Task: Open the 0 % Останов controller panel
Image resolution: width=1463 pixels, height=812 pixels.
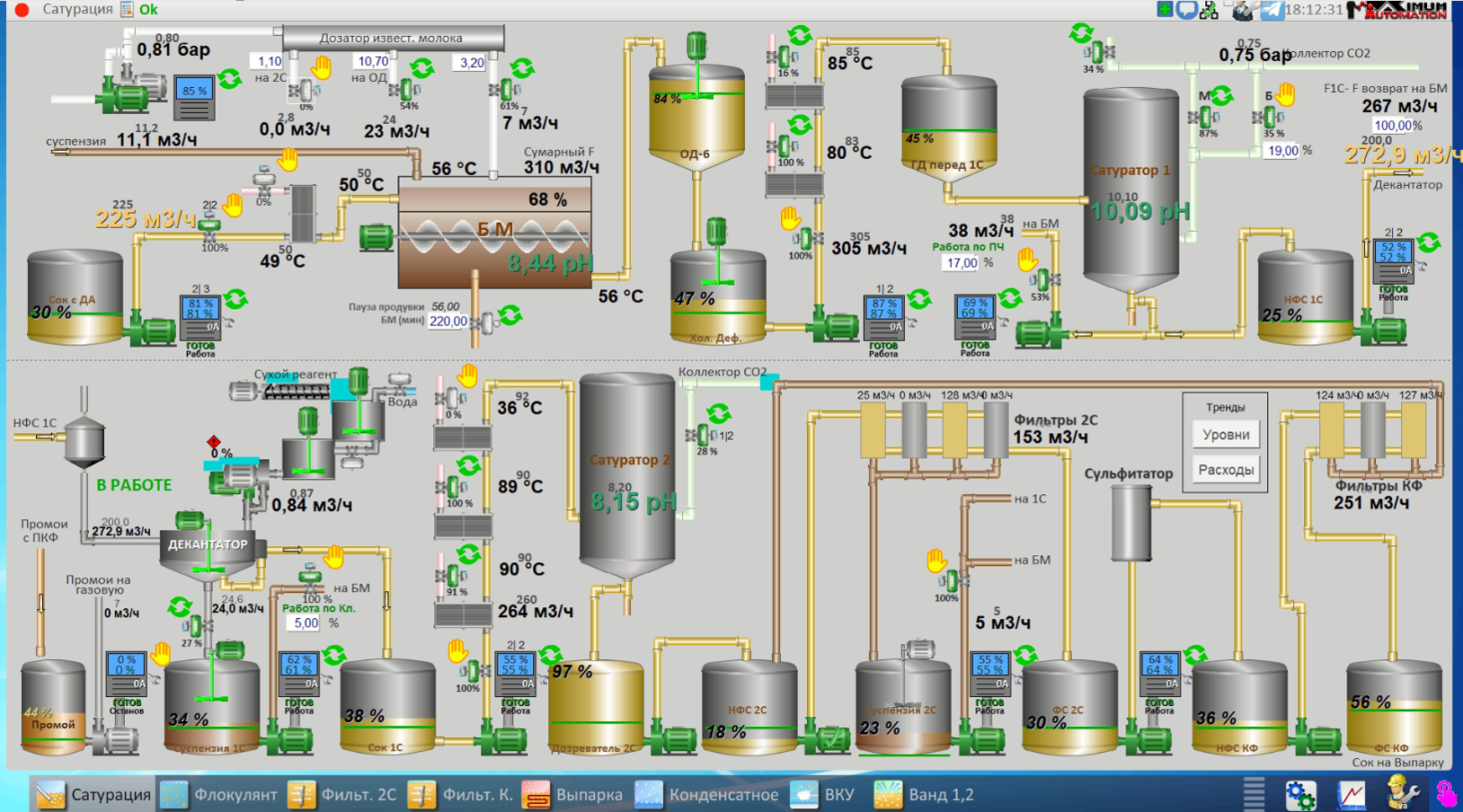Action: 126,675
